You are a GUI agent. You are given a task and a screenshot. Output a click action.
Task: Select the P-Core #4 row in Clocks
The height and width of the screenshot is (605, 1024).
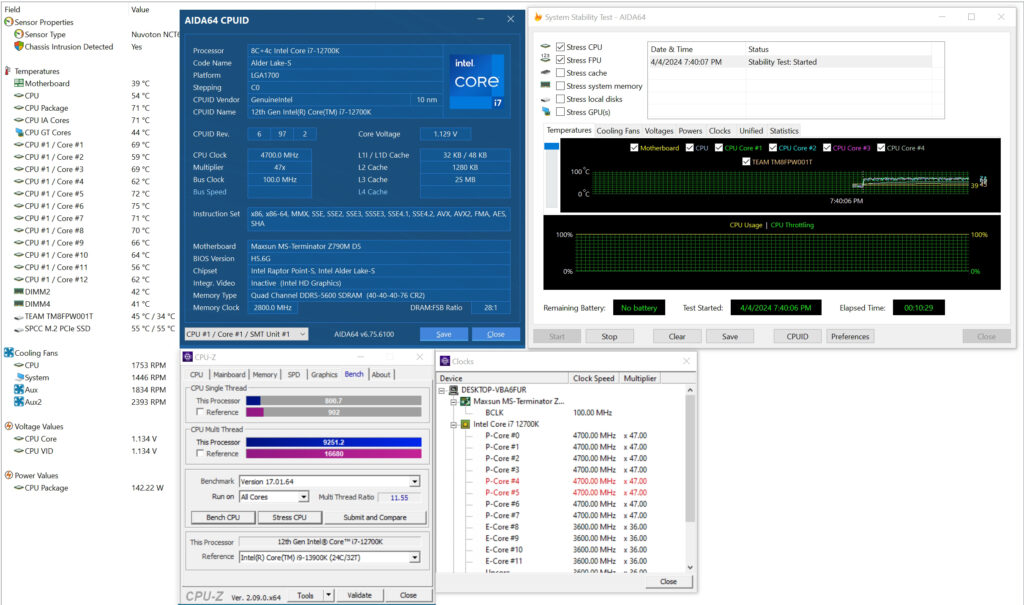click(566, 481)
